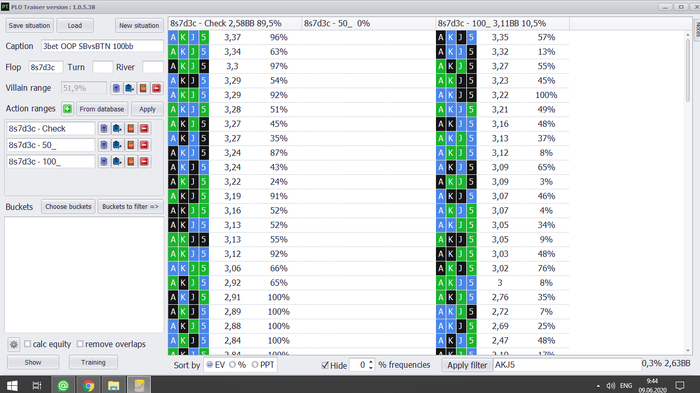The image size is (700, 393).
Task: Click the Load button
Action: pos(75,25)
